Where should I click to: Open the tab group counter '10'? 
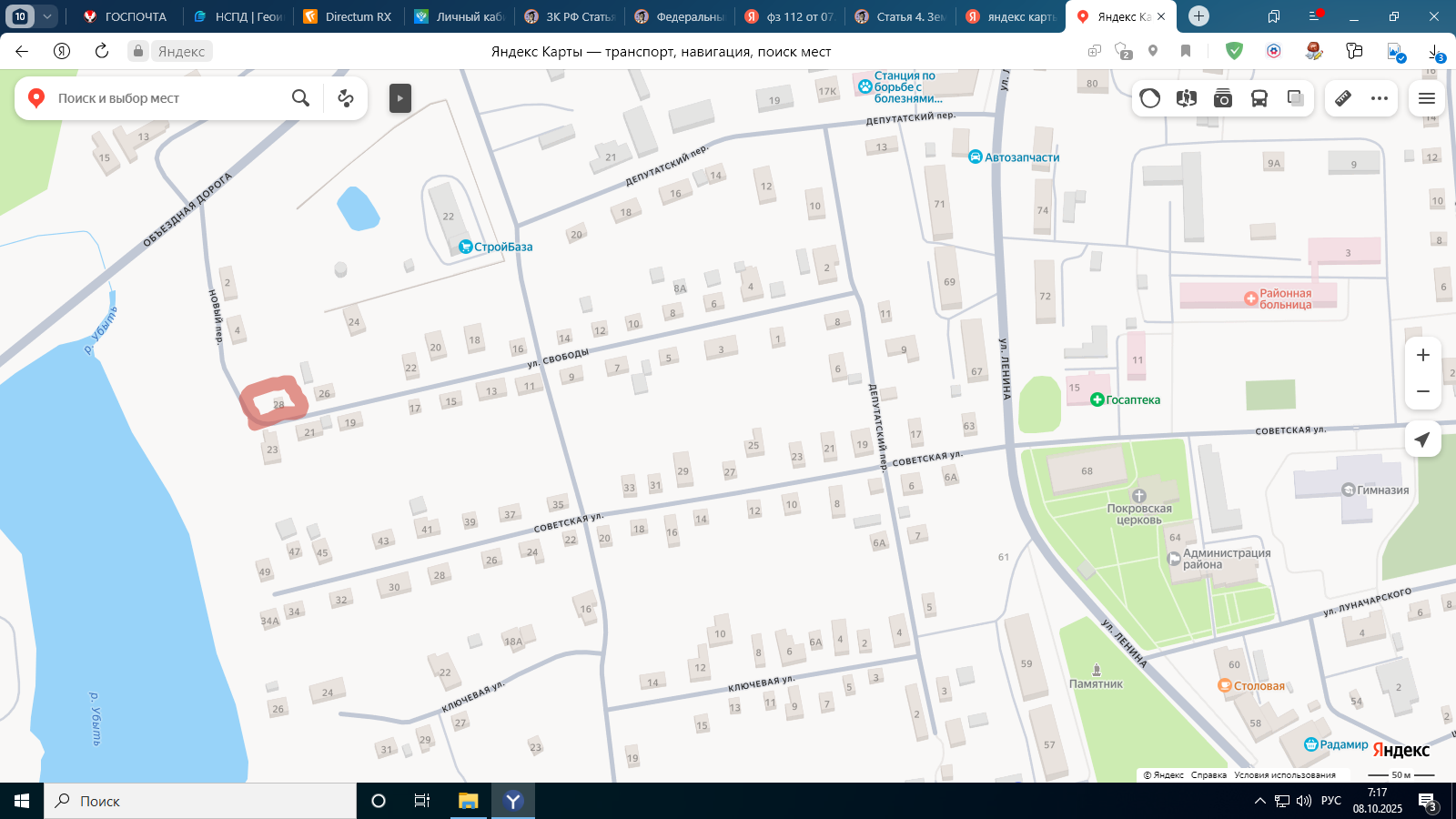pos(20,16)
